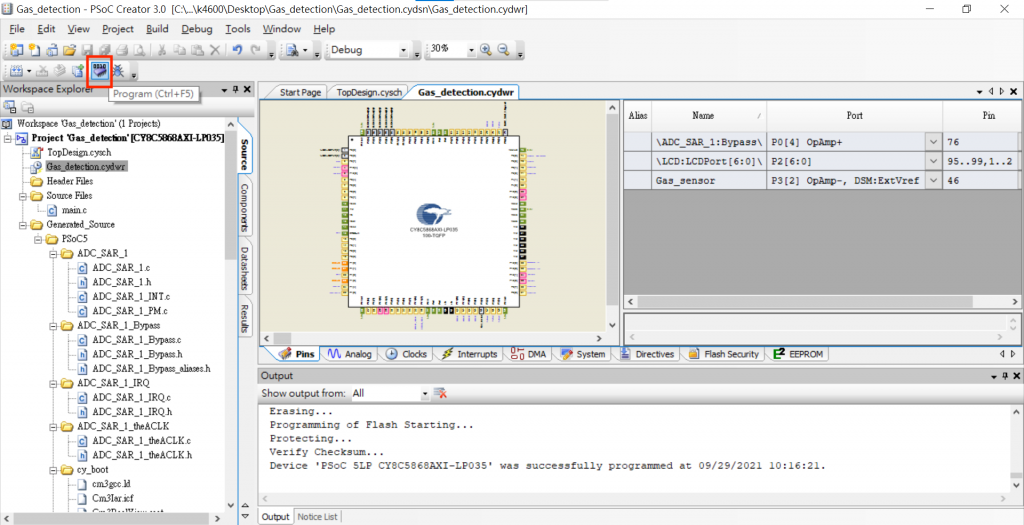The height and width of the screenshot is (525, 1024).
Task: Click the Save All toolbar icon
Action: coord(104,50)
